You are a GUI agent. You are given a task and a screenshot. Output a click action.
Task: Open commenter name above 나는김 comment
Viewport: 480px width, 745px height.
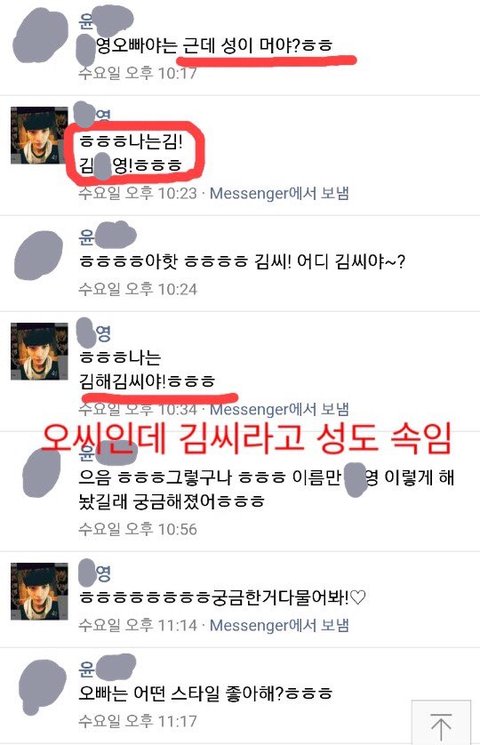pos(93,114)
